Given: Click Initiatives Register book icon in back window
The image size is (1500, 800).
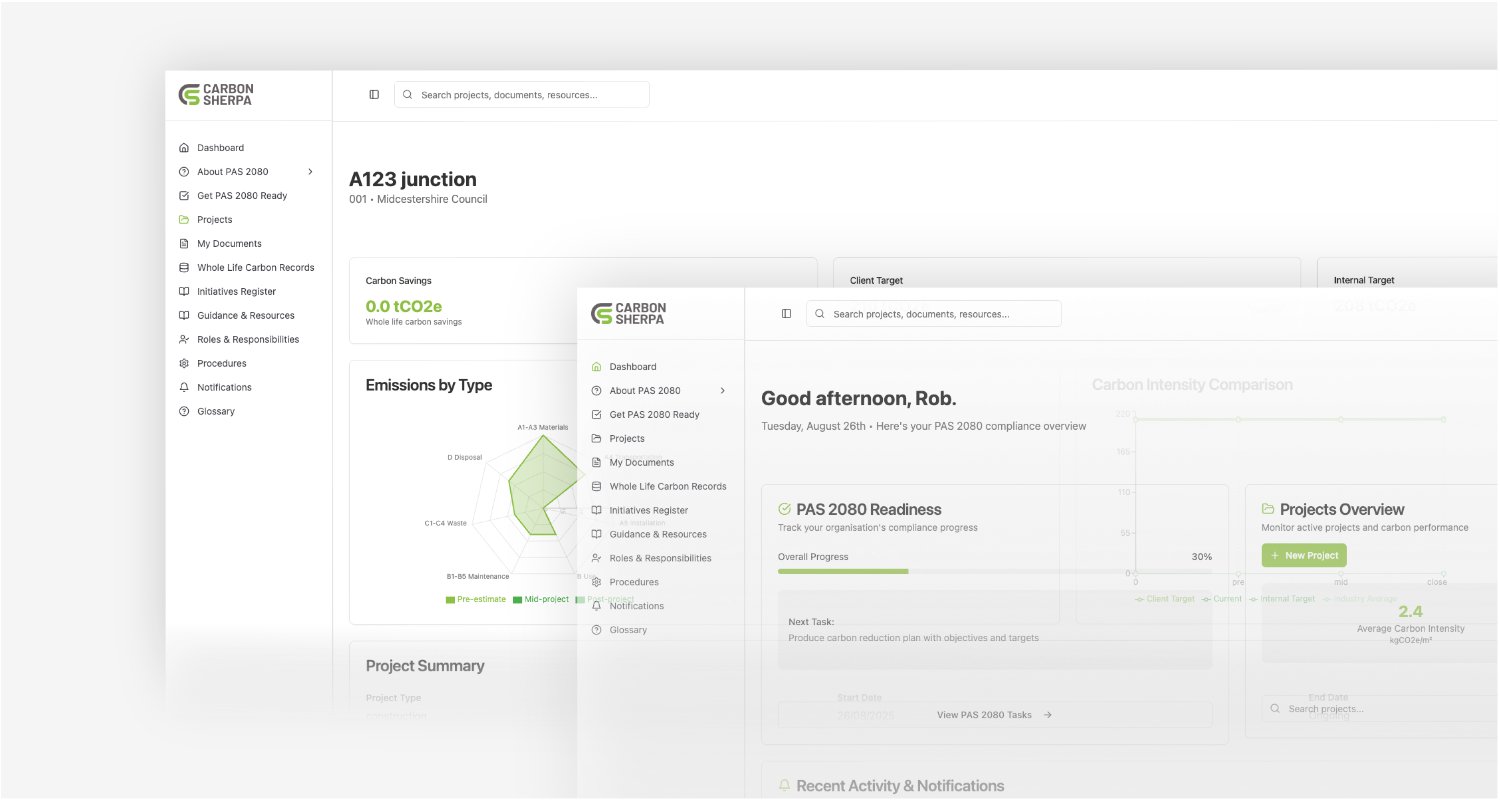Looking at the screenshot, I should tap(184, 292).
